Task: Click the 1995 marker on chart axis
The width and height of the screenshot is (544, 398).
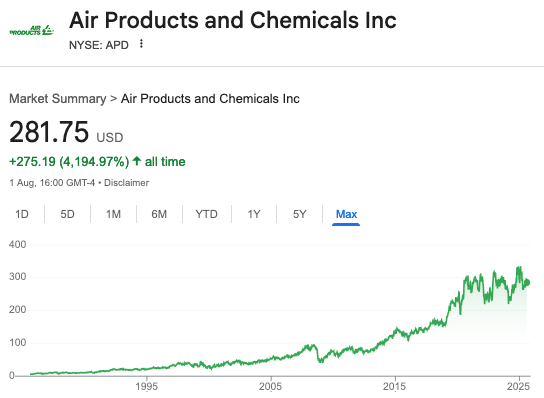Action: [x=146, y=386]
